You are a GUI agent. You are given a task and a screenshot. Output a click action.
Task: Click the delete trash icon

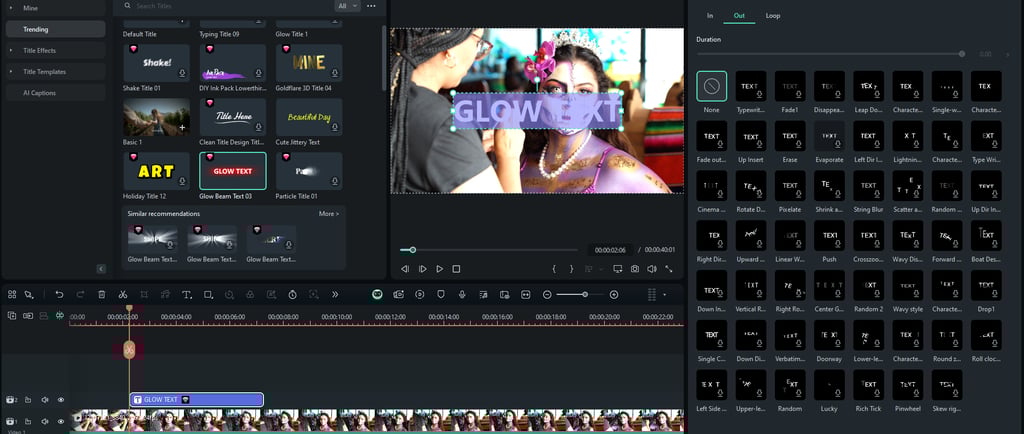pos(101,295)
